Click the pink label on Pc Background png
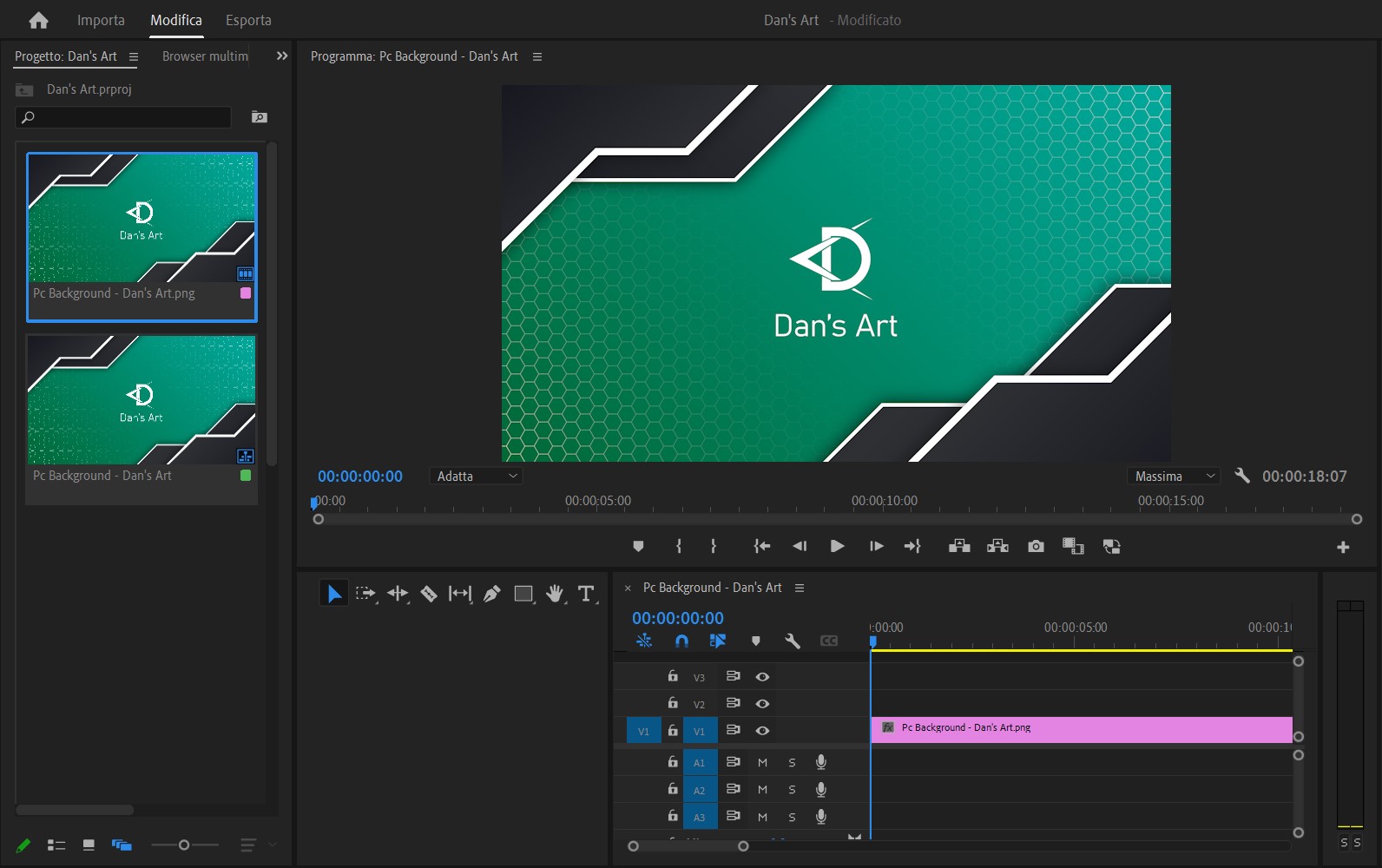This screenshot has width=1382, height=868. [x=246, y=293]
